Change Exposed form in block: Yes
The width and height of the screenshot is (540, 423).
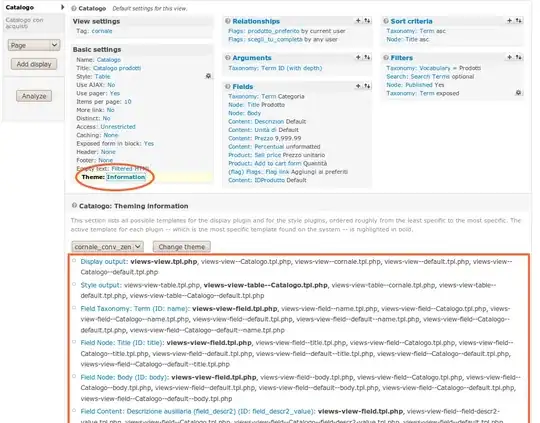(x=149, y=144)
